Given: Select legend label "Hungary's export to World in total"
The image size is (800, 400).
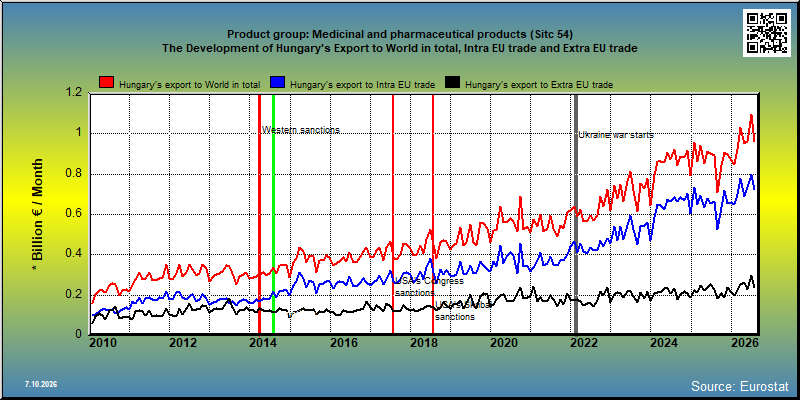Looking at the screenshot, I should click(190, 85).
